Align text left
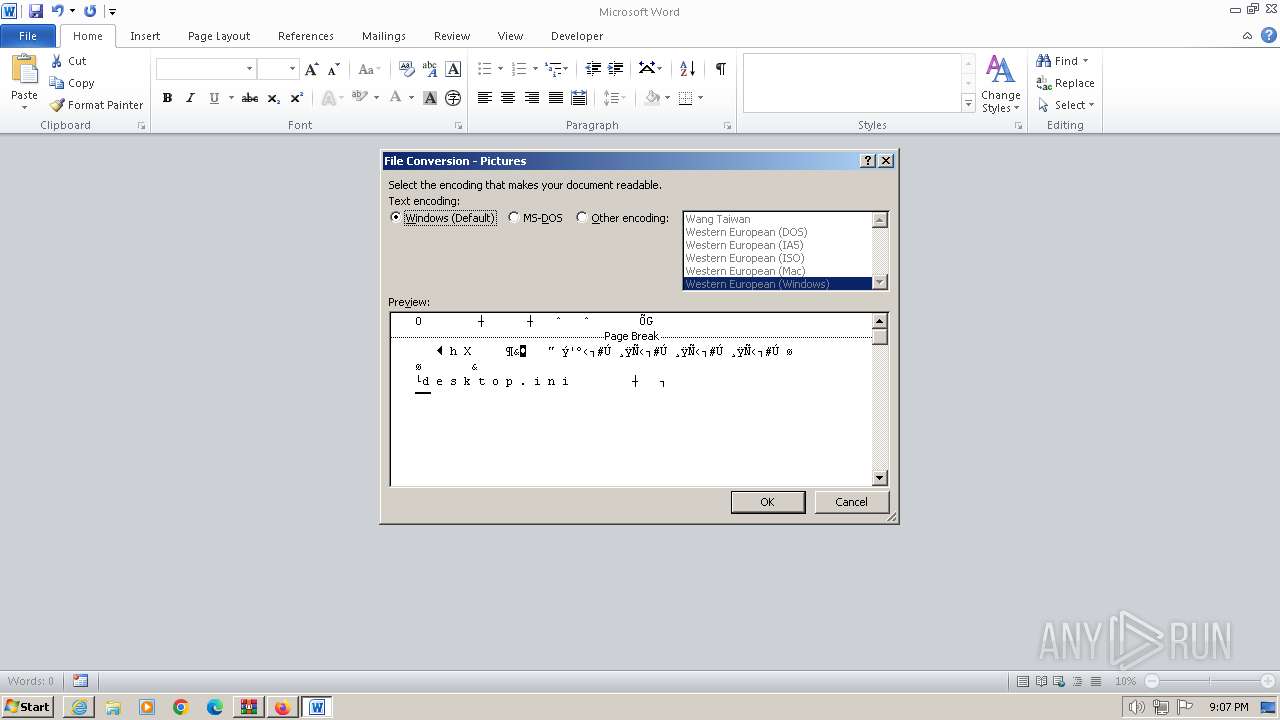 click(x=485, y=98)
